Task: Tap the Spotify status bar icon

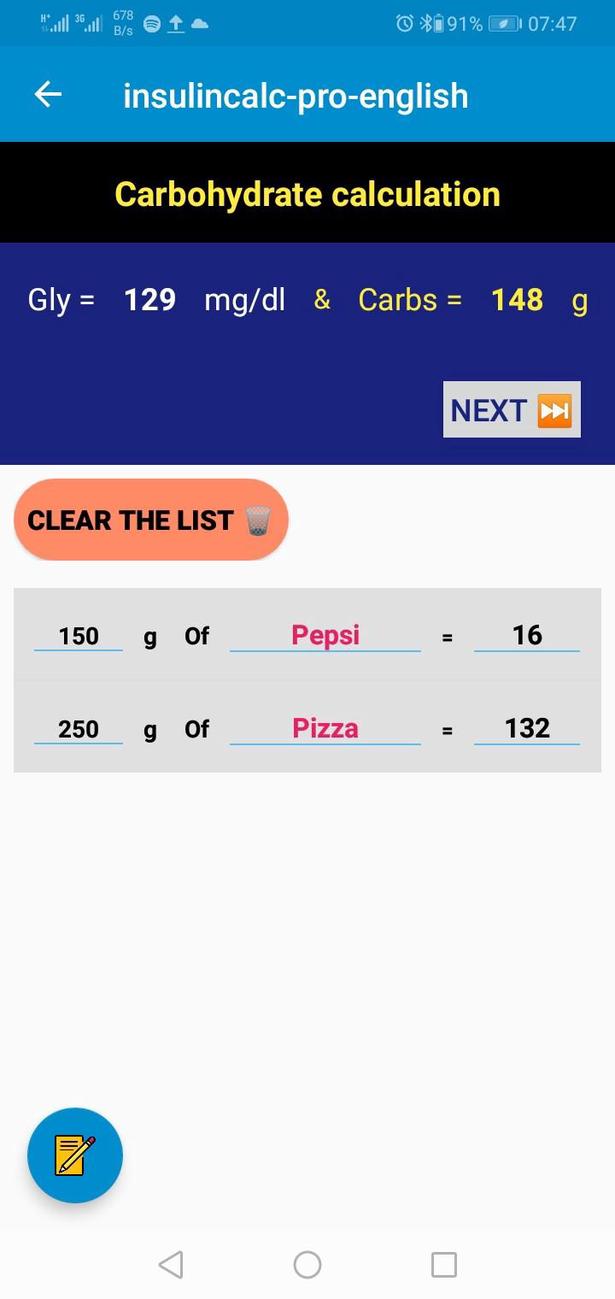Action: point(152,24)
